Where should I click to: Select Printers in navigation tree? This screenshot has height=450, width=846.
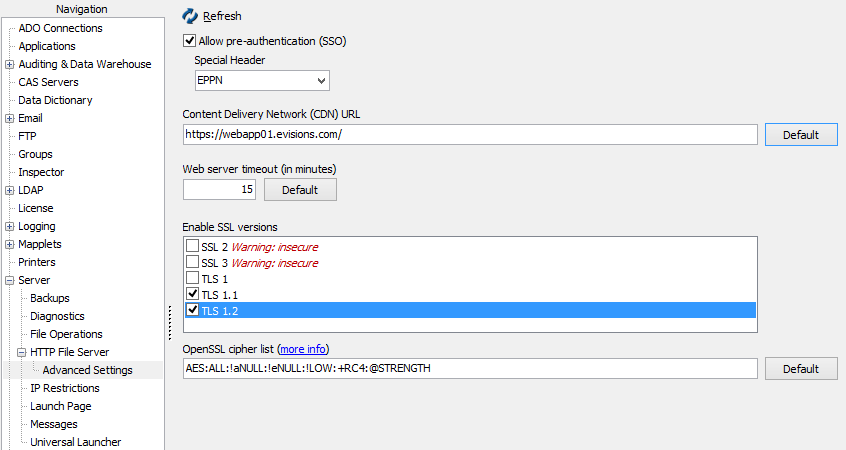point(37,262)
